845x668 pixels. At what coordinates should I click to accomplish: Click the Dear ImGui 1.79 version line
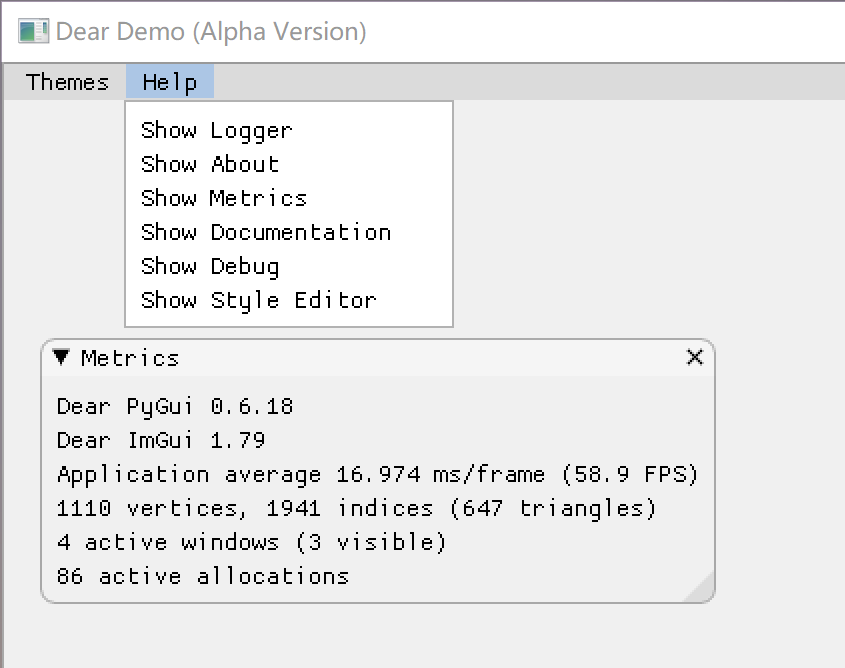161,440
